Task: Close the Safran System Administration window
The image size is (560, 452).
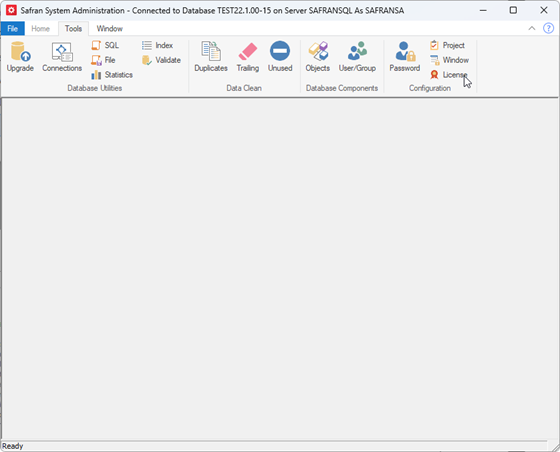Action: [544, 10]
